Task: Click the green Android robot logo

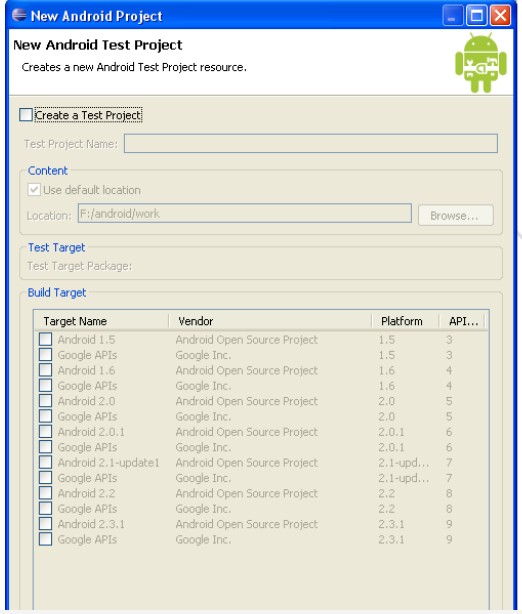Action: (x=480, y=63)
